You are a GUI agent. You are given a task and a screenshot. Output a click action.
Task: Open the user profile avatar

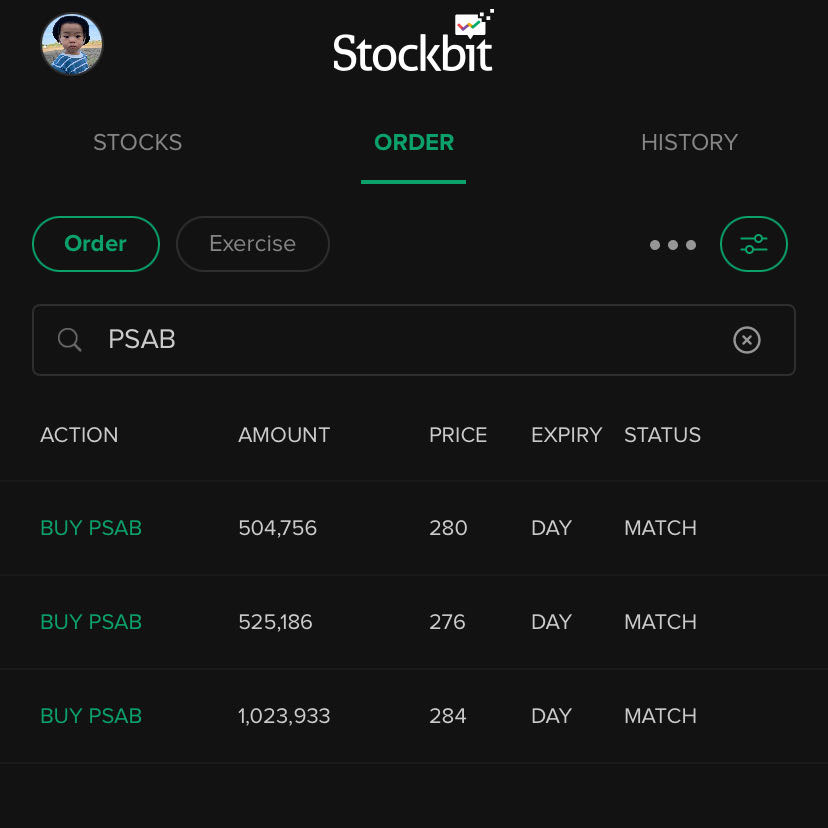[72, 44]
